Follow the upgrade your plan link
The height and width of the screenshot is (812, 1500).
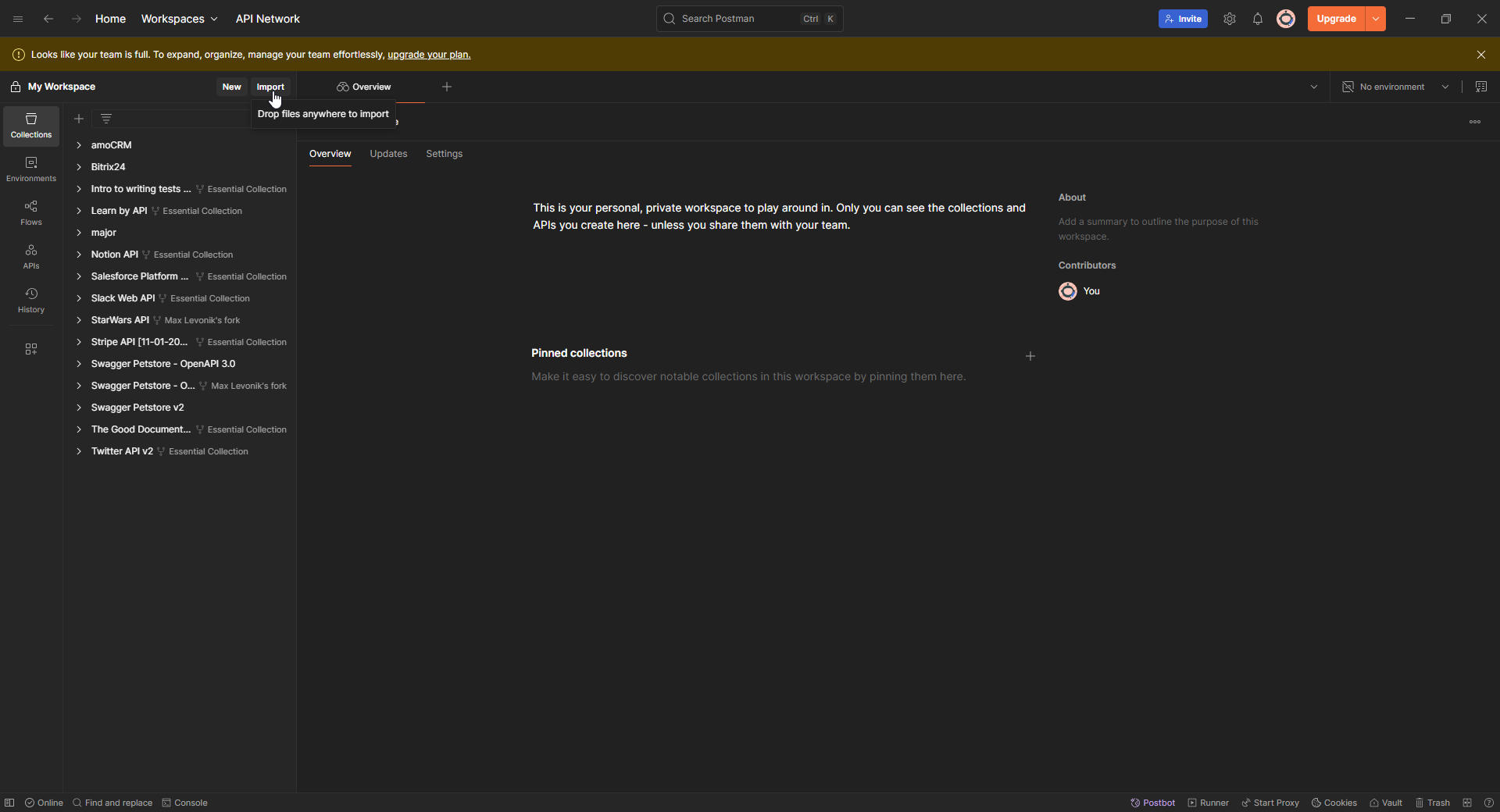pos(429,55)
